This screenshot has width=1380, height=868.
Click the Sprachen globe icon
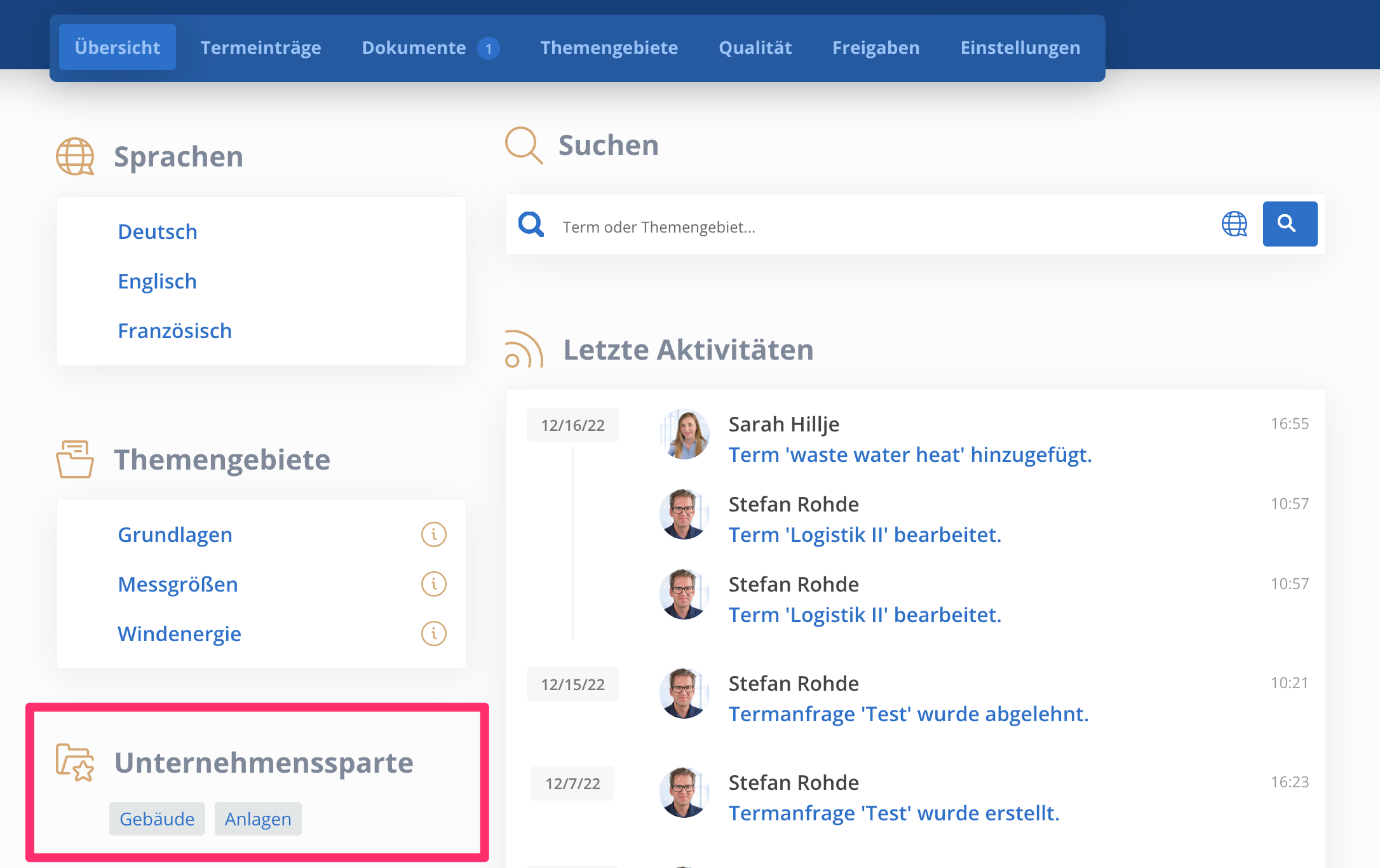pyautogui.click(x=75, y=156)
